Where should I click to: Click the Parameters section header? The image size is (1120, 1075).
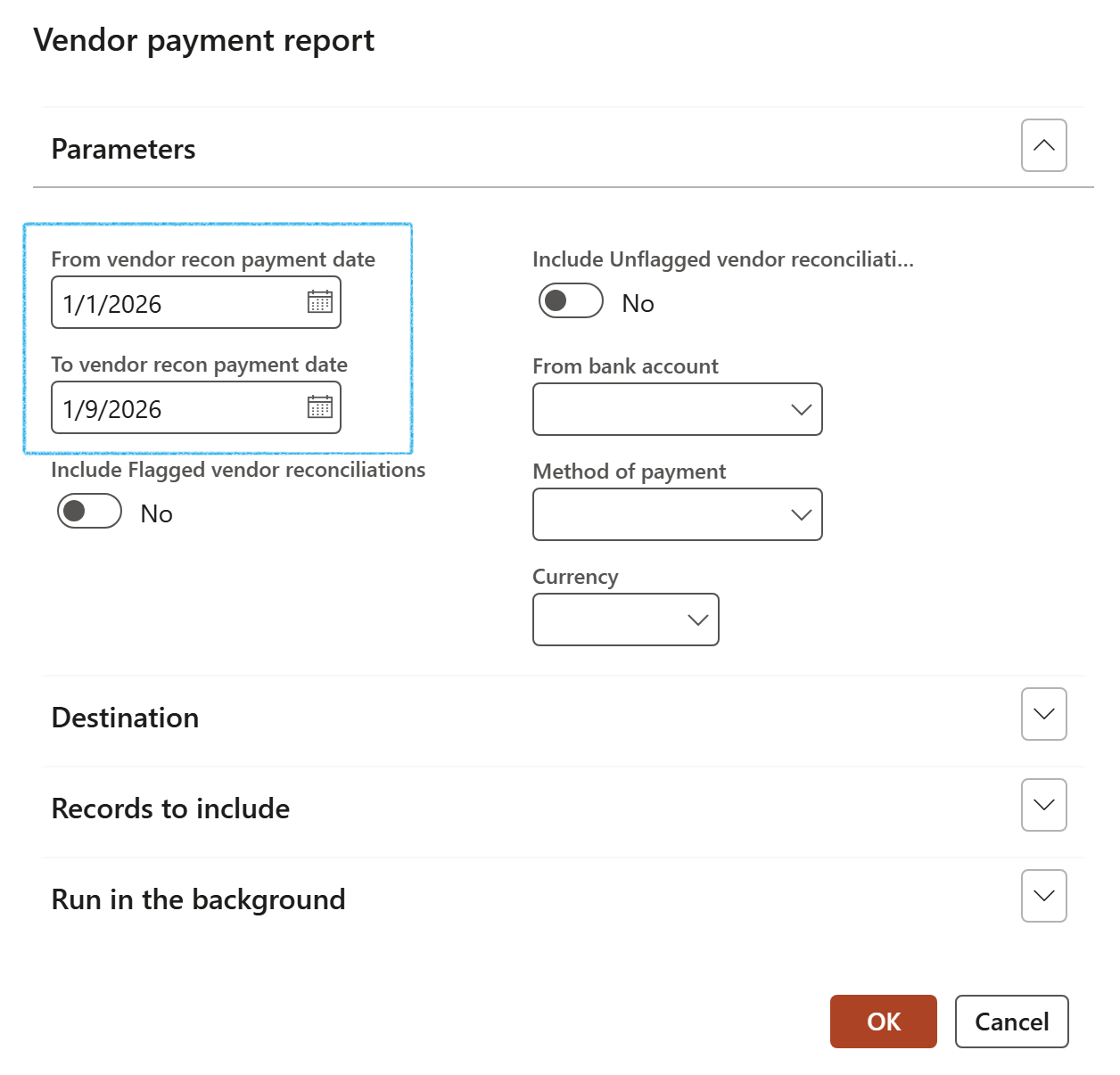(x=124, y=149)
